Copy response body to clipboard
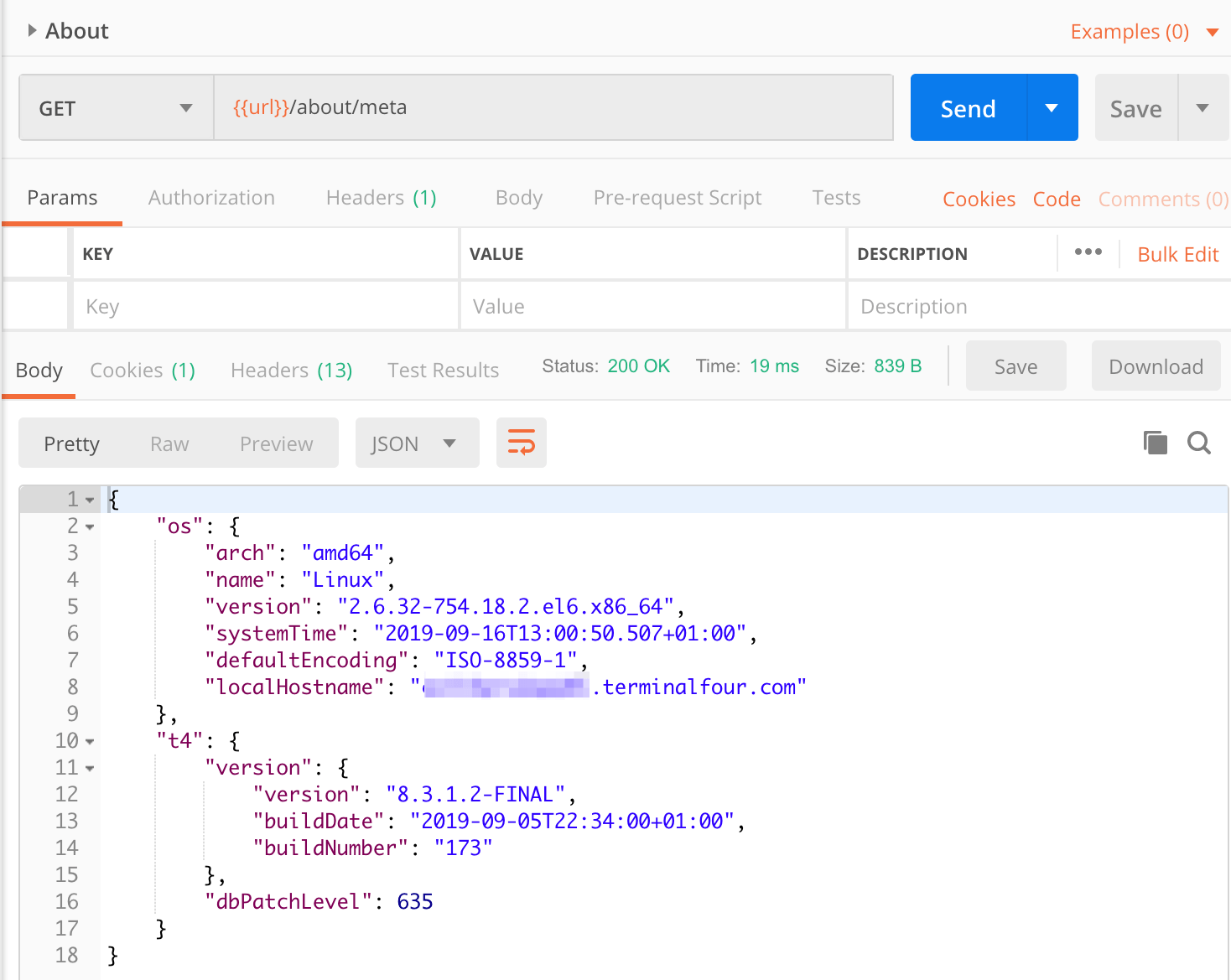The height and width of the screenshot is (980, 1231). (x=1155, y=443)
